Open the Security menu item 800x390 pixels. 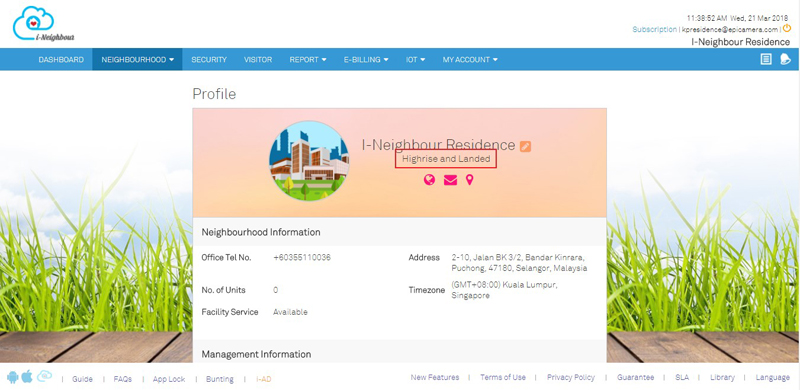209,60
